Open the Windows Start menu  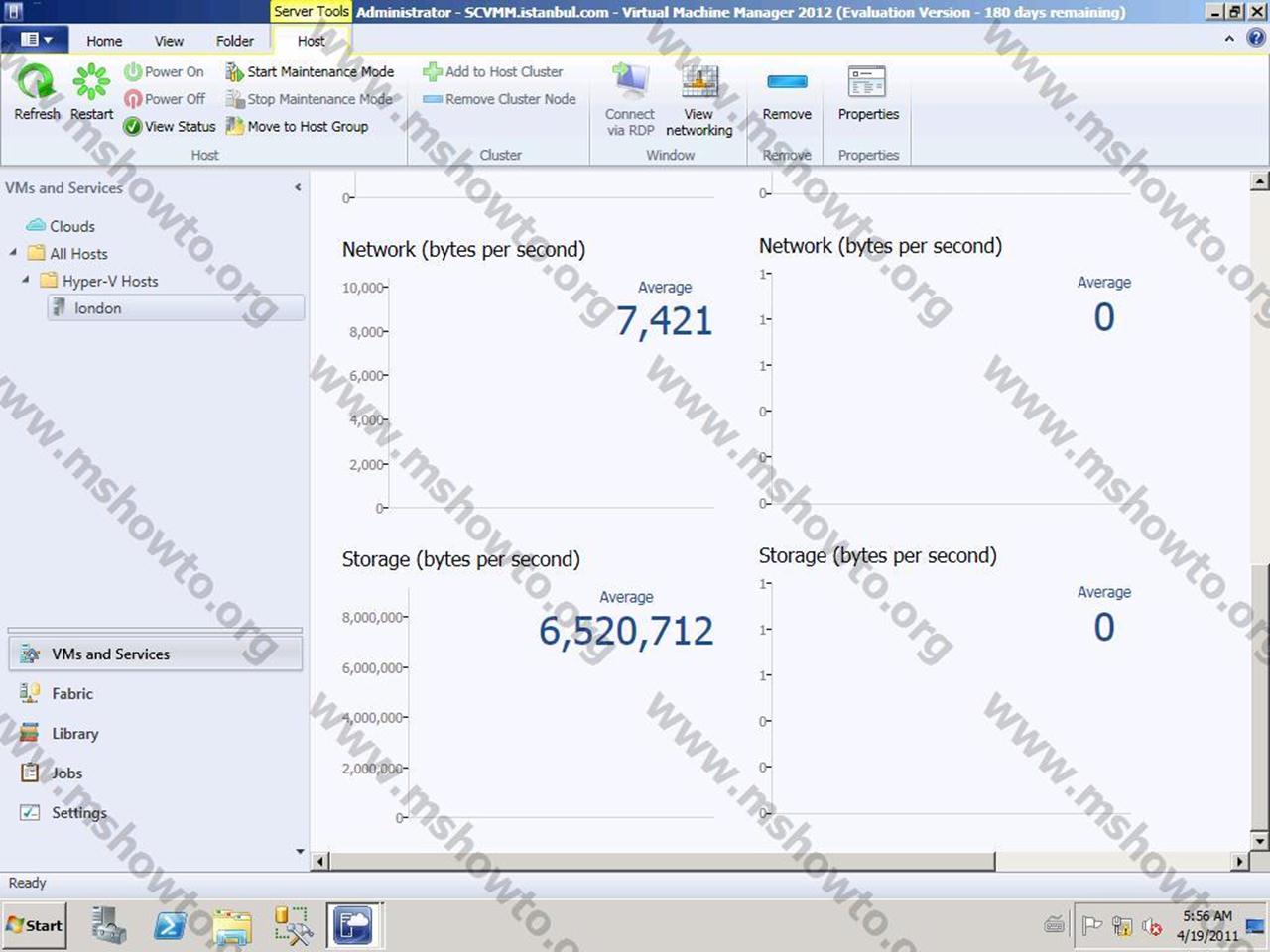[35, 925]
